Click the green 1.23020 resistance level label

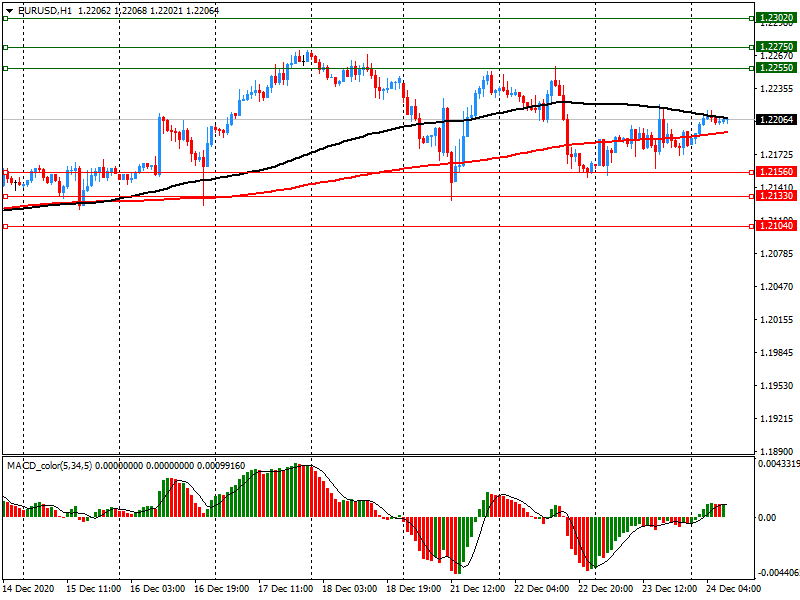[x=776, y=18]
